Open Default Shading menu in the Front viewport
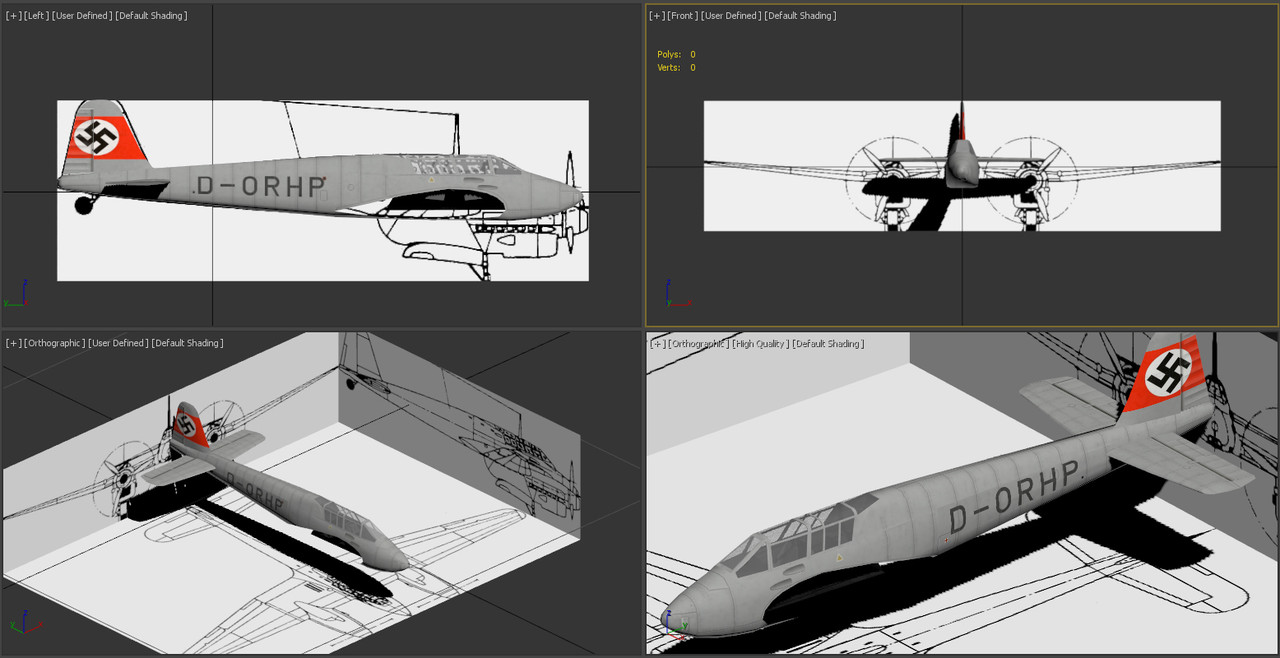 [800, 16]
